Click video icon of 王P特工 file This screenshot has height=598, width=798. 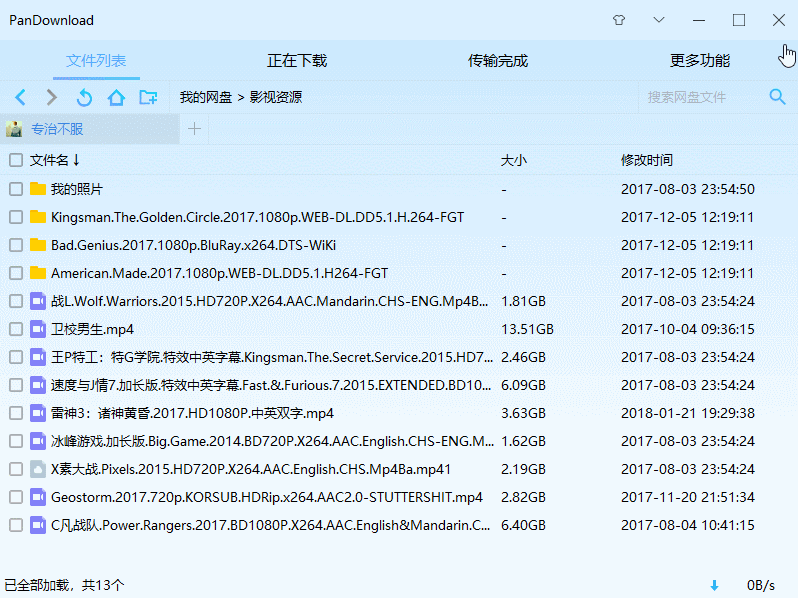tap(38, 357)
